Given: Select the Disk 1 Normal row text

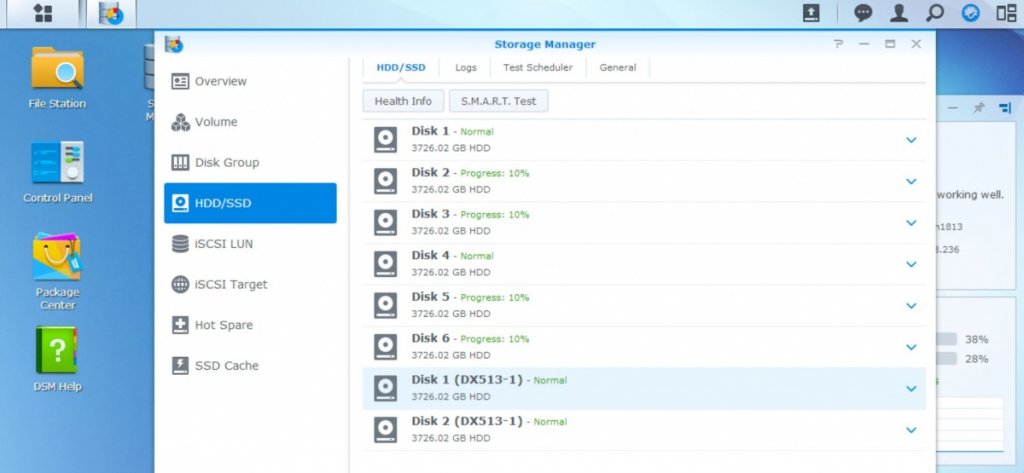Looking at the screenshot, I should [x=453, y=131].
